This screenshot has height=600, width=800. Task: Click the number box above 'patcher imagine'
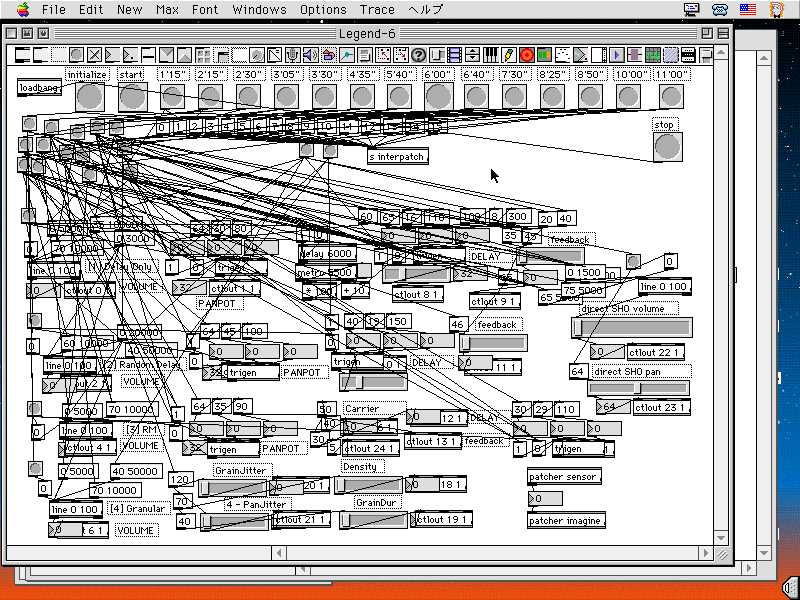pyautogui.click(x=548, y=498)
